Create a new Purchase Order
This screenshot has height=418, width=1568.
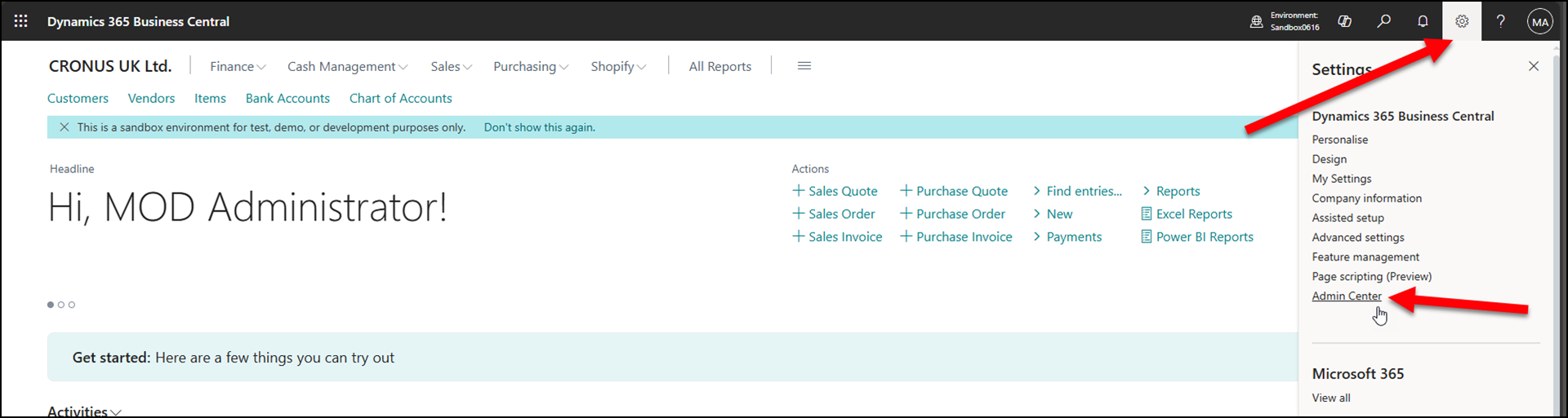click(x=952, y=214)
